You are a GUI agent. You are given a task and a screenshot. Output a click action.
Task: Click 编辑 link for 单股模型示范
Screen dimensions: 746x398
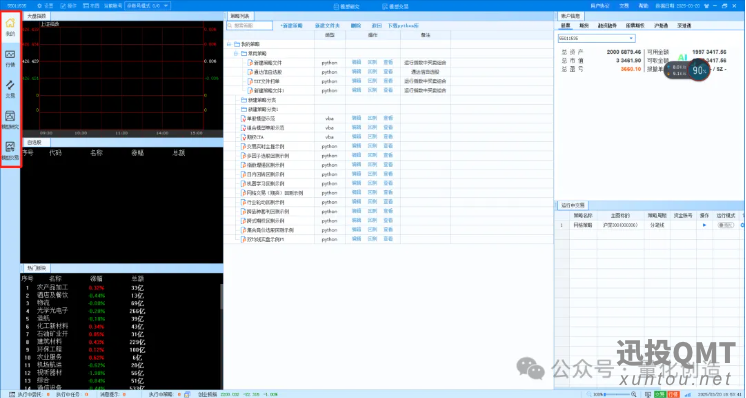356,118
